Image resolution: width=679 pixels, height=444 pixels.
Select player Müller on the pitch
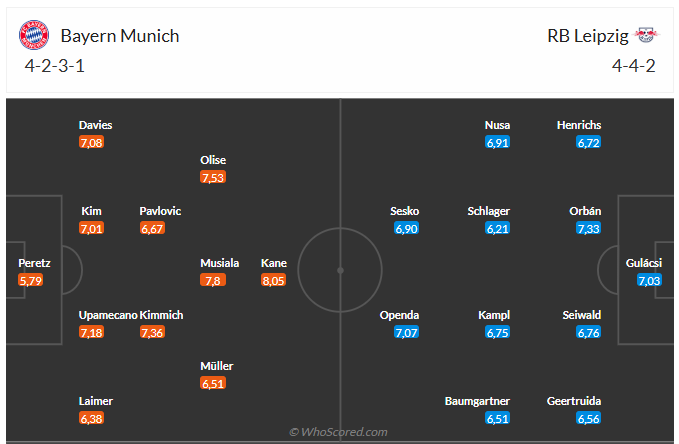[x=217, y=366]
